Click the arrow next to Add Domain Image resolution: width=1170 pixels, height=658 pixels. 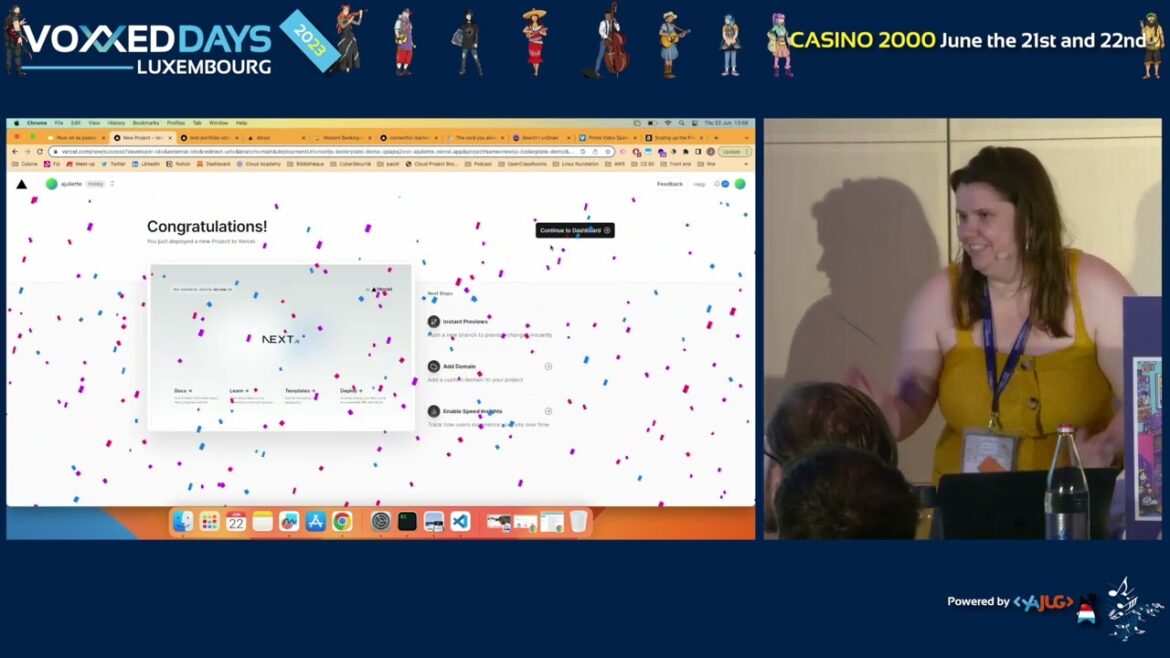[548, 366]
